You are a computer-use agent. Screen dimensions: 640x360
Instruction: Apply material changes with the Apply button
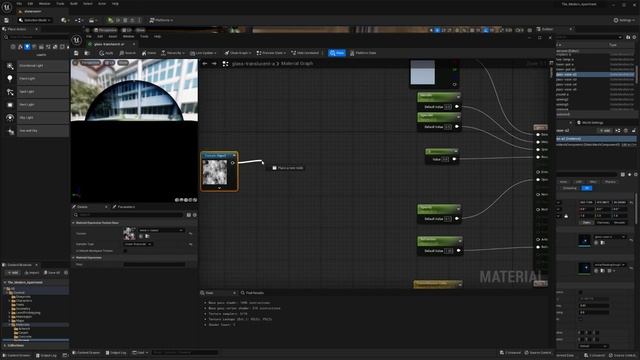[x=106, y=53]
